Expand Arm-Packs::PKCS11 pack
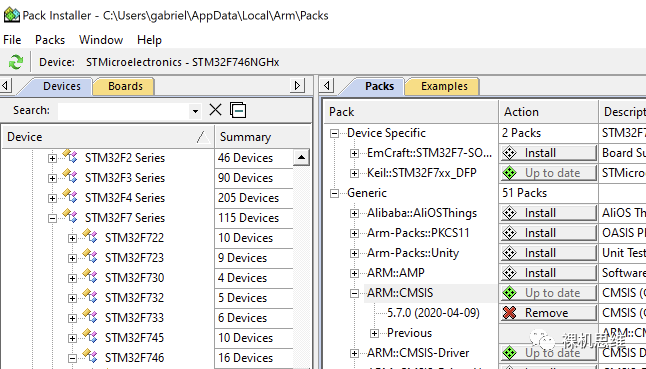This screenshot has height=369, width=646. [354, 234]
